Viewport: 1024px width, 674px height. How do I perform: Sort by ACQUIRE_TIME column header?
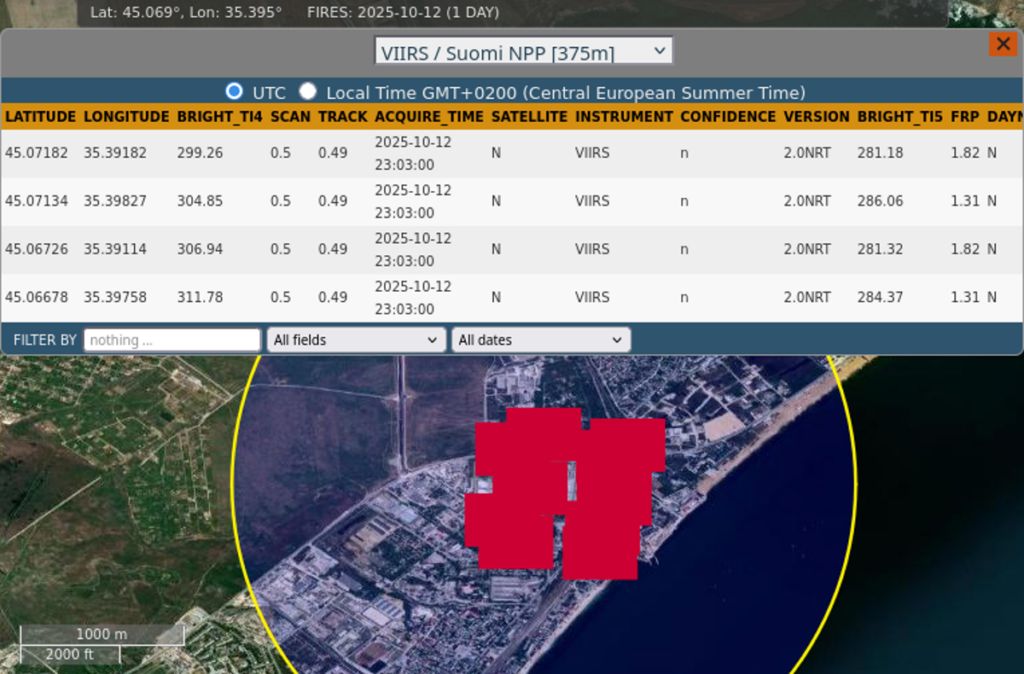(429, 117)
